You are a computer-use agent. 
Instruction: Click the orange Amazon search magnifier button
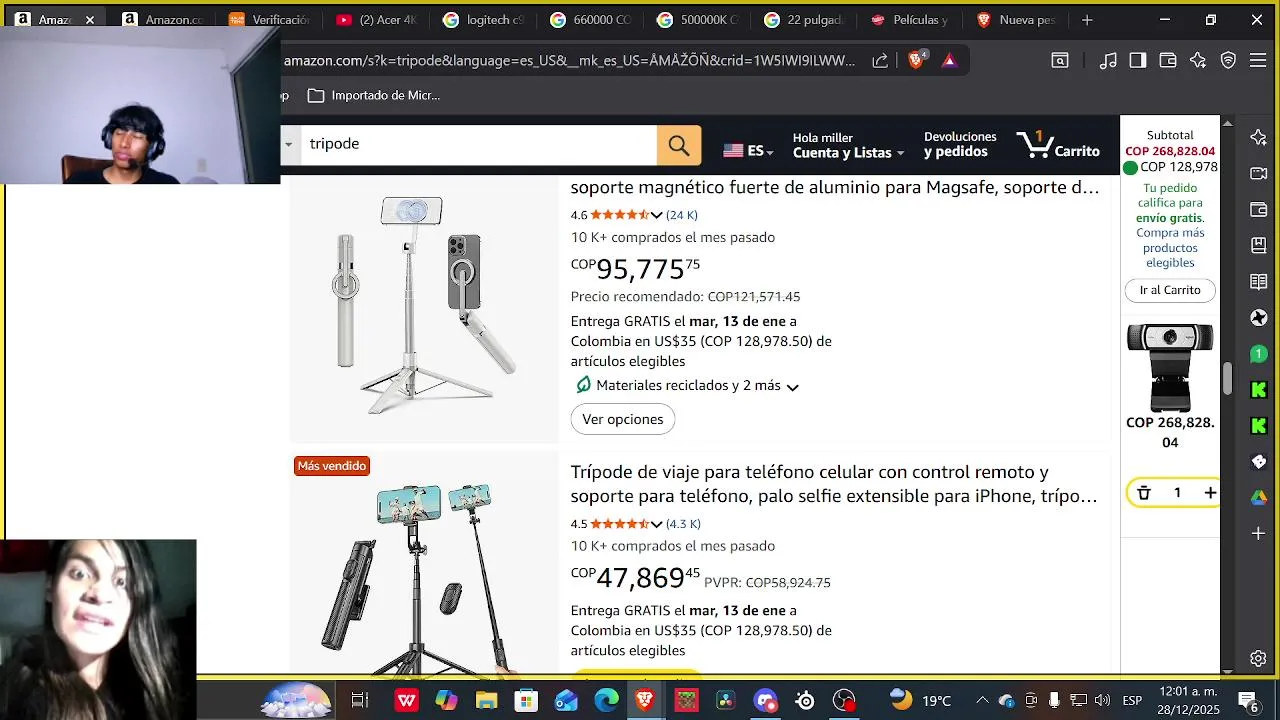coord(679,146)
